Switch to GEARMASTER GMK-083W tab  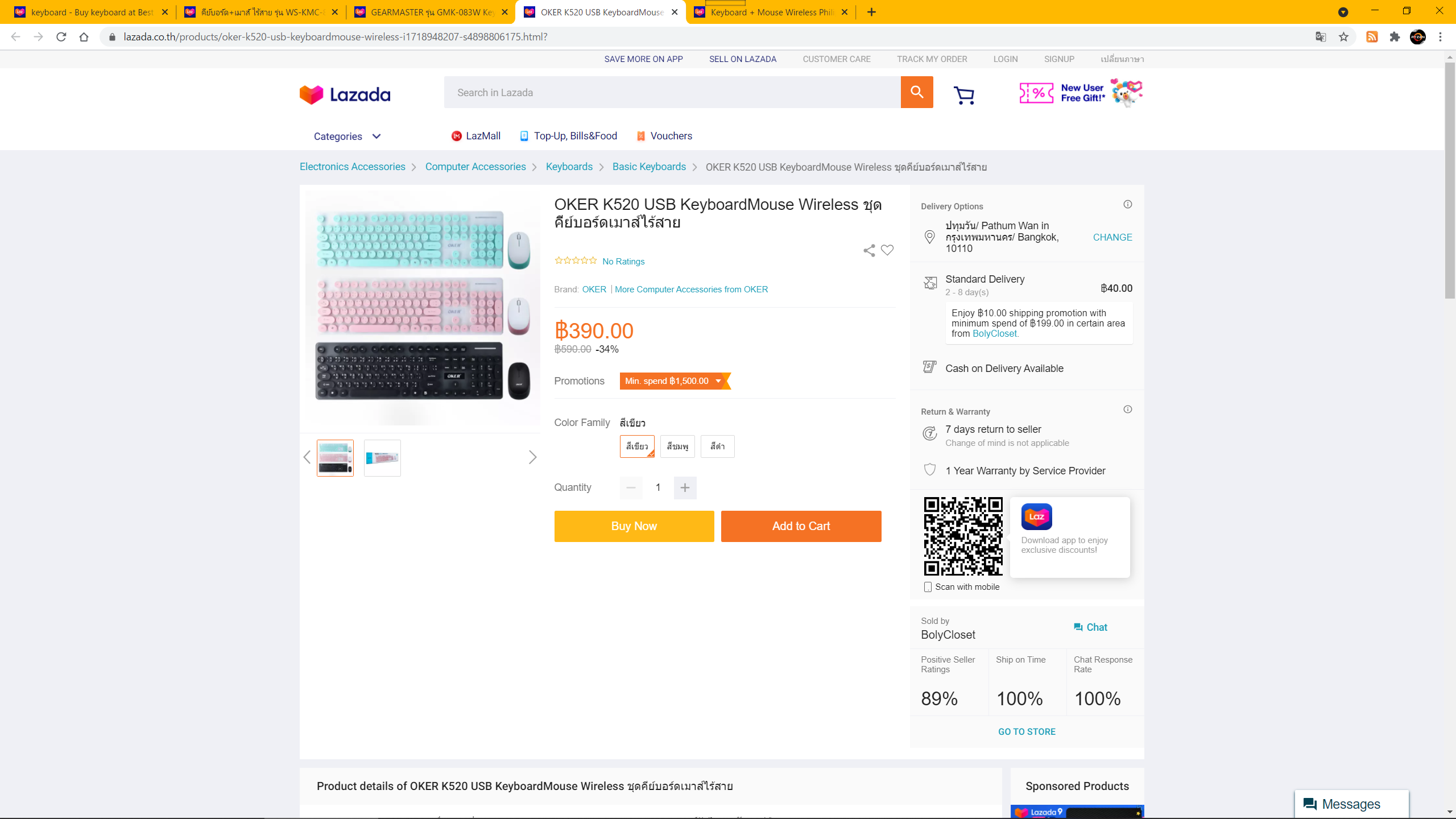coord(431,12)
